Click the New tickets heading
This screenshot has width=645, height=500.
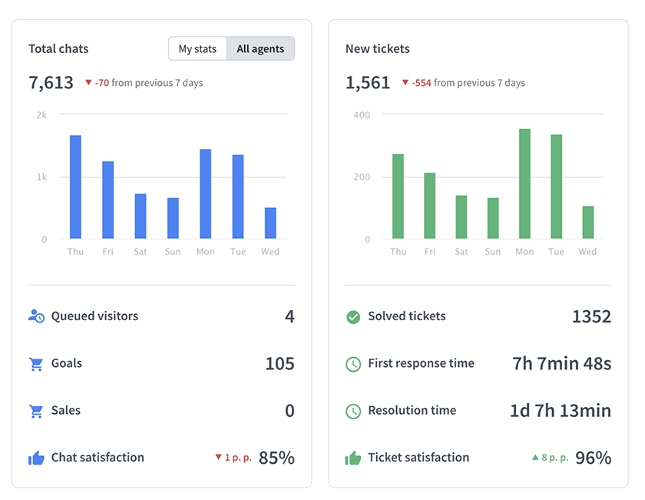377,49
